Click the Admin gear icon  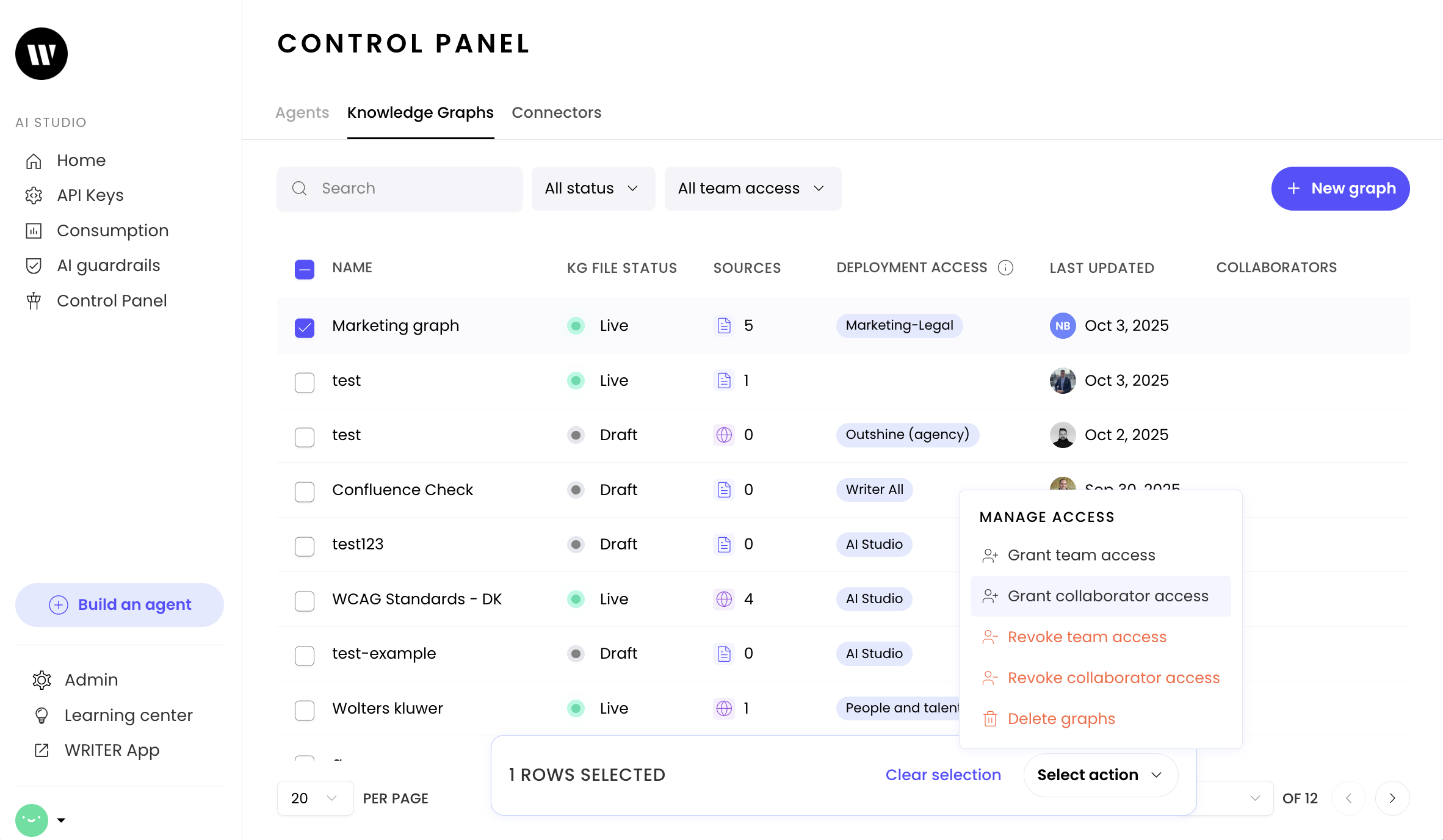click(42, 680)
